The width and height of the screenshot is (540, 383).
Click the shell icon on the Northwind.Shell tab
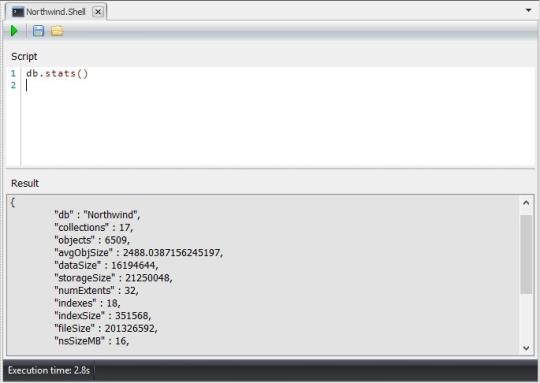[18, 12]
